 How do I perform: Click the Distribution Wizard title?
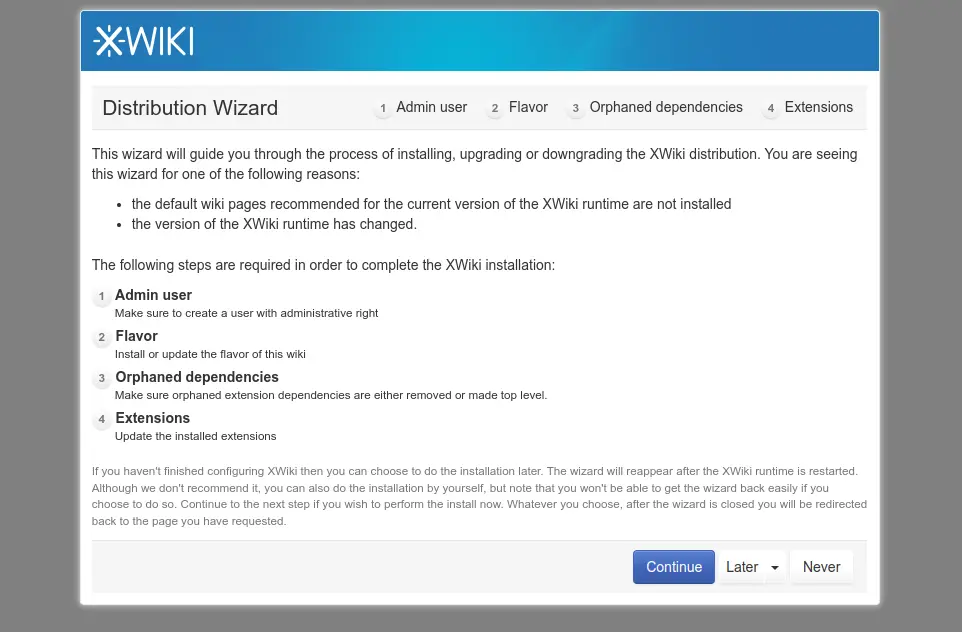pos(190,108)
